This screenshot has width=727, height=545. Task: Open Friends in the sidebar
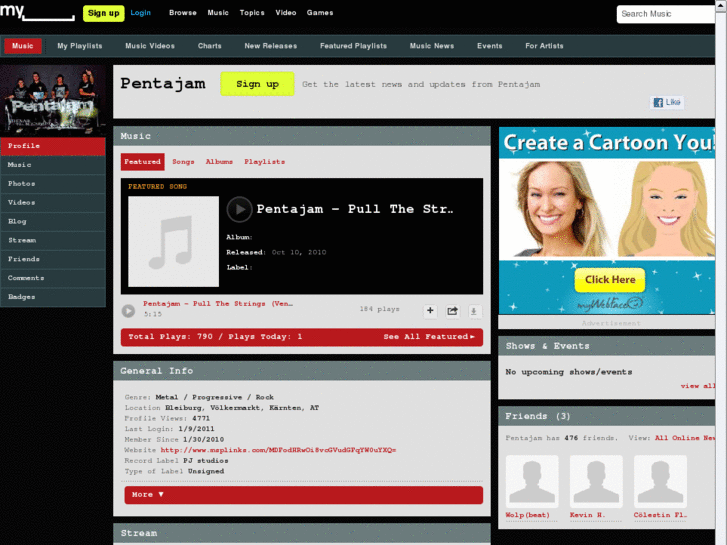pyautogui.click(x=53, y=259)
